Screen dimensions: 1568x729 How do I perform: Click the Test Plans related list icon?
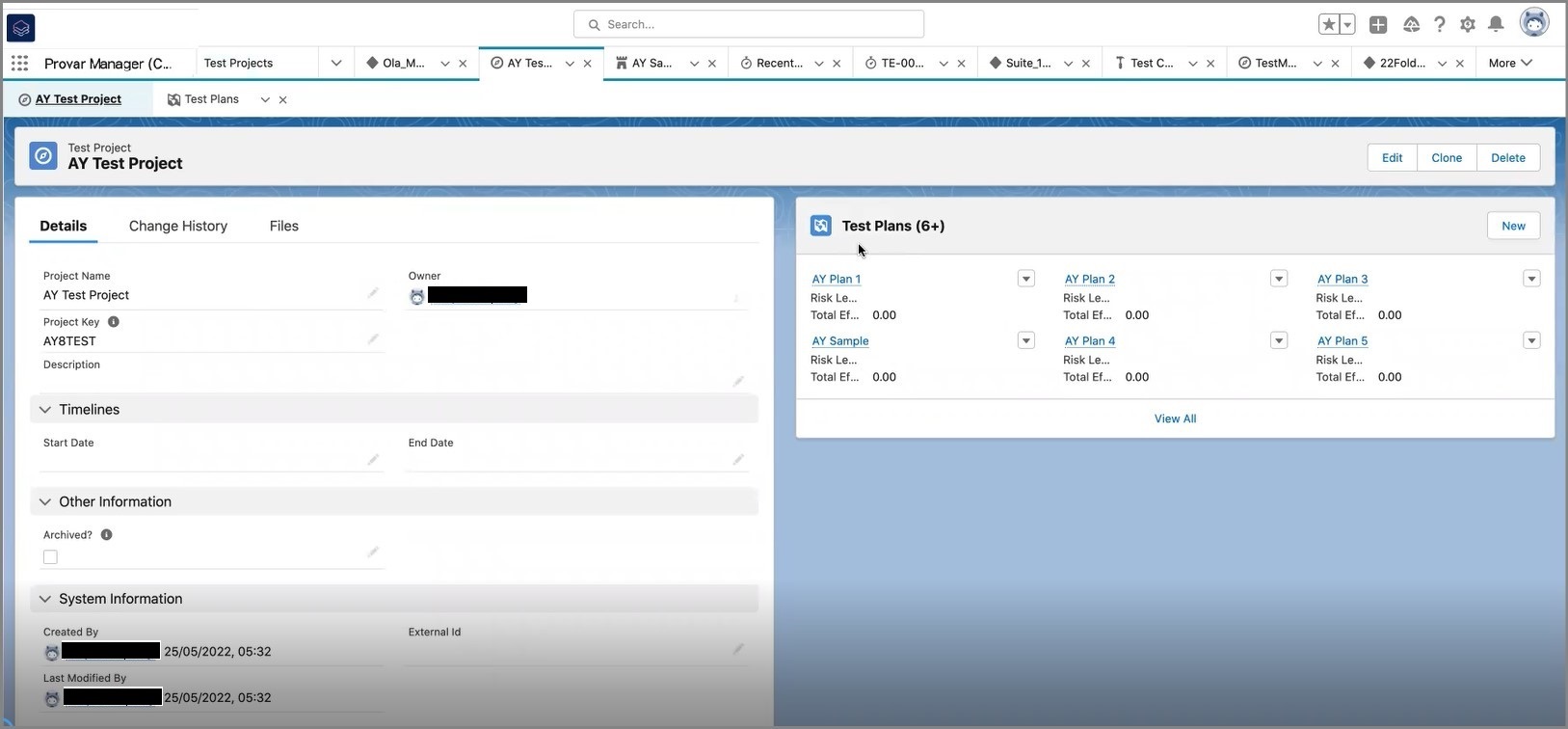821,226
